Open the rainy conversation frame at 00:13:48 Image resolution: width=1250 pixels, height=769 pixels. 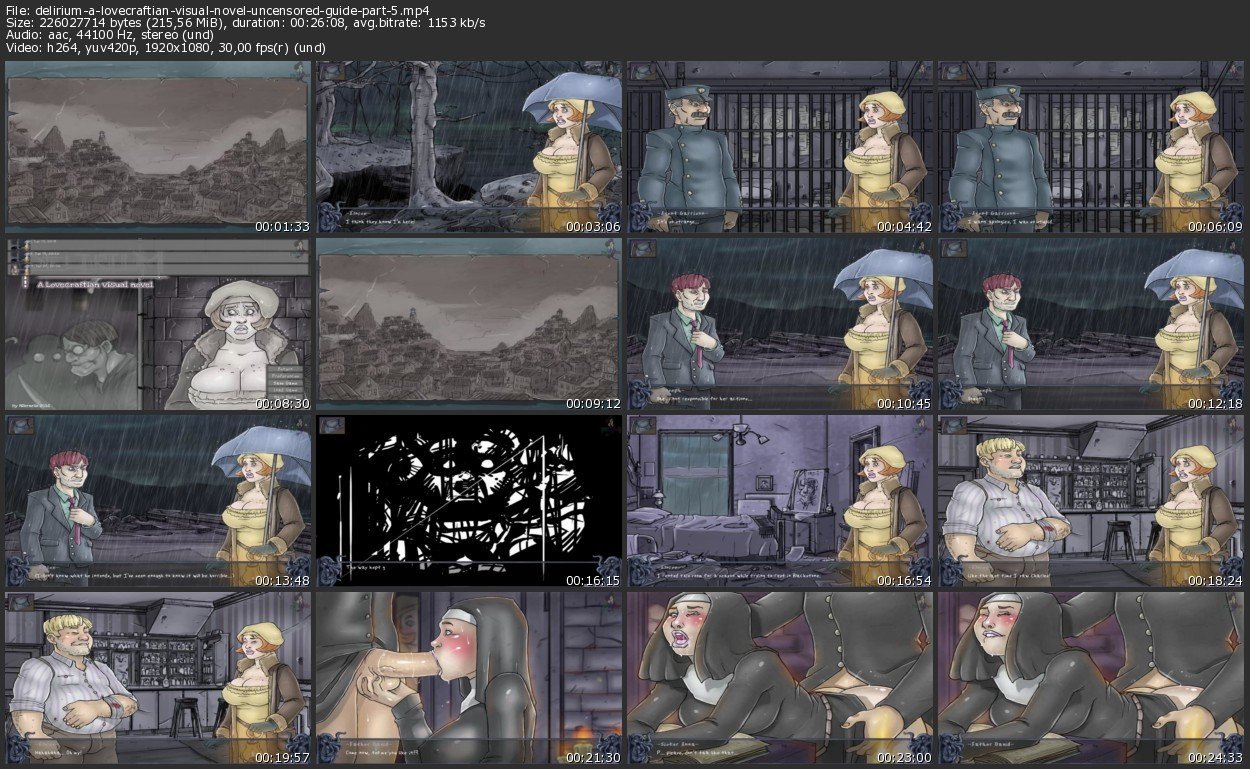tap(158, 501)
